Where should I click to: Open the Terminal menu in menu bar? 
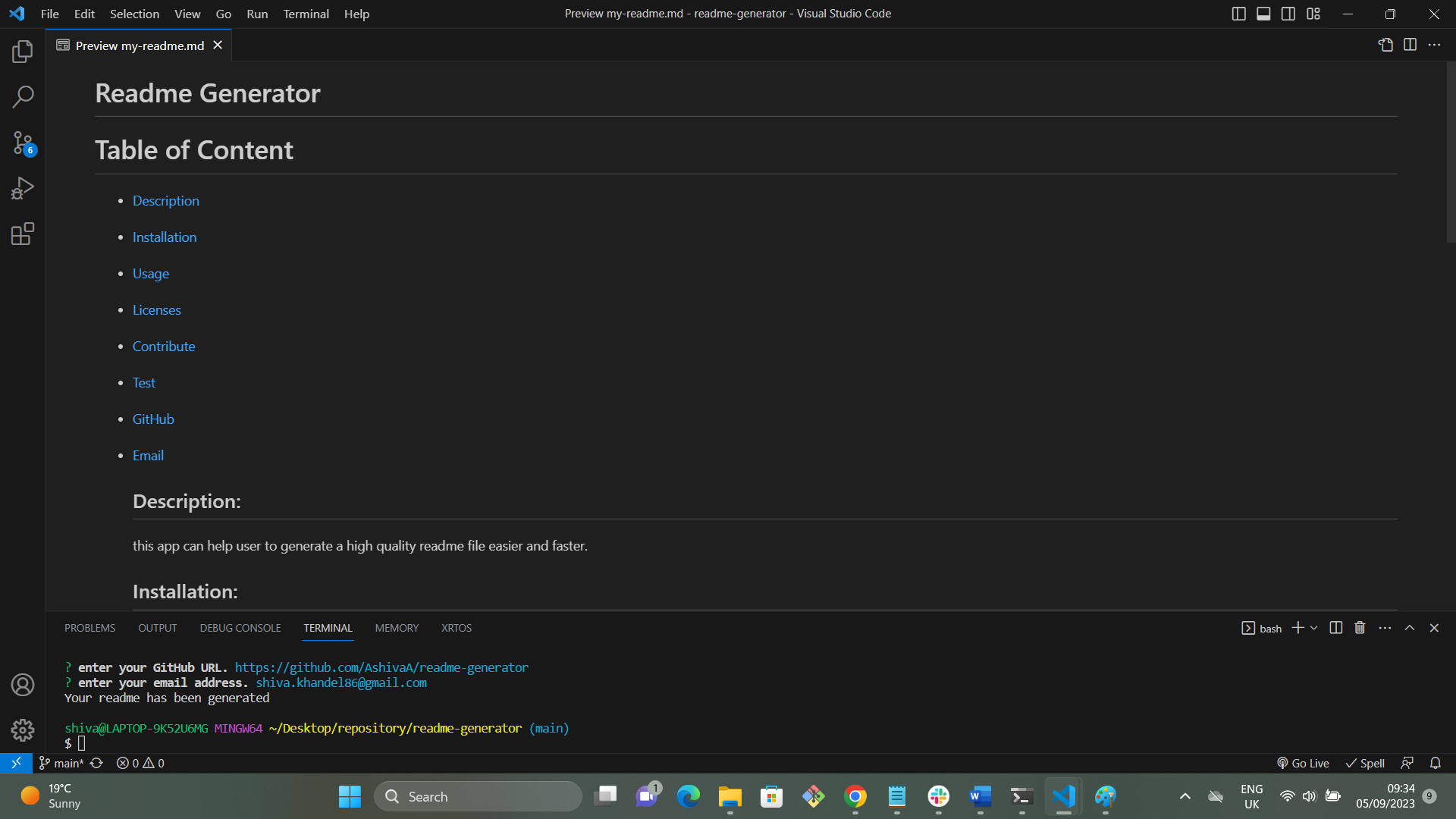coord(306,14)
